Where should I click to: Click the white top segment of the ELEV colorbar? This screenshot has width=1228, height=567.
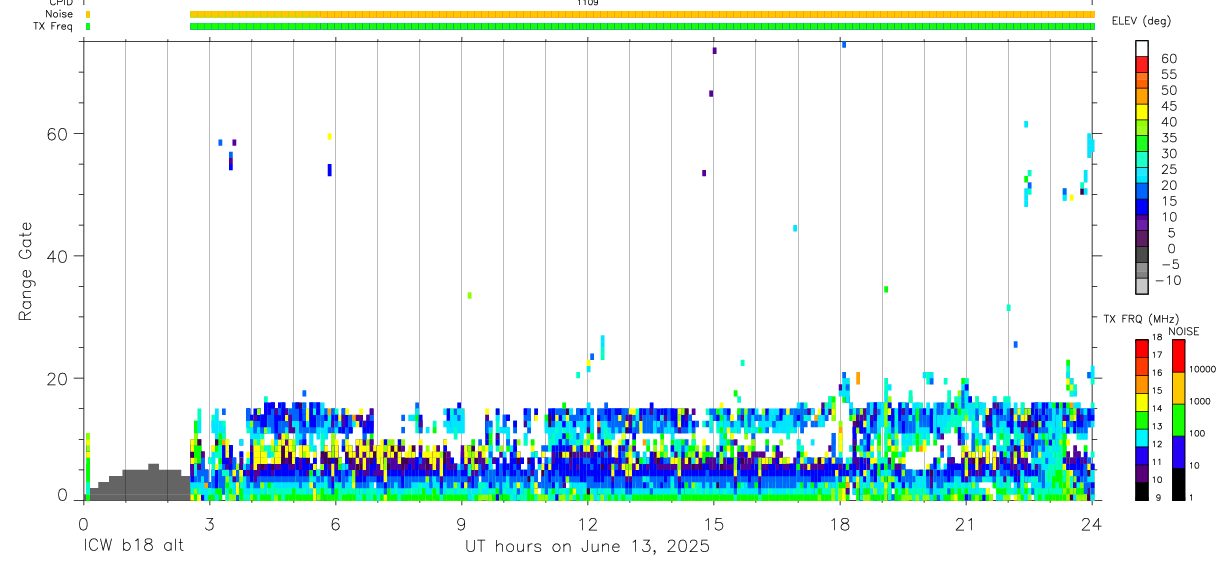tap(1142, 50)
